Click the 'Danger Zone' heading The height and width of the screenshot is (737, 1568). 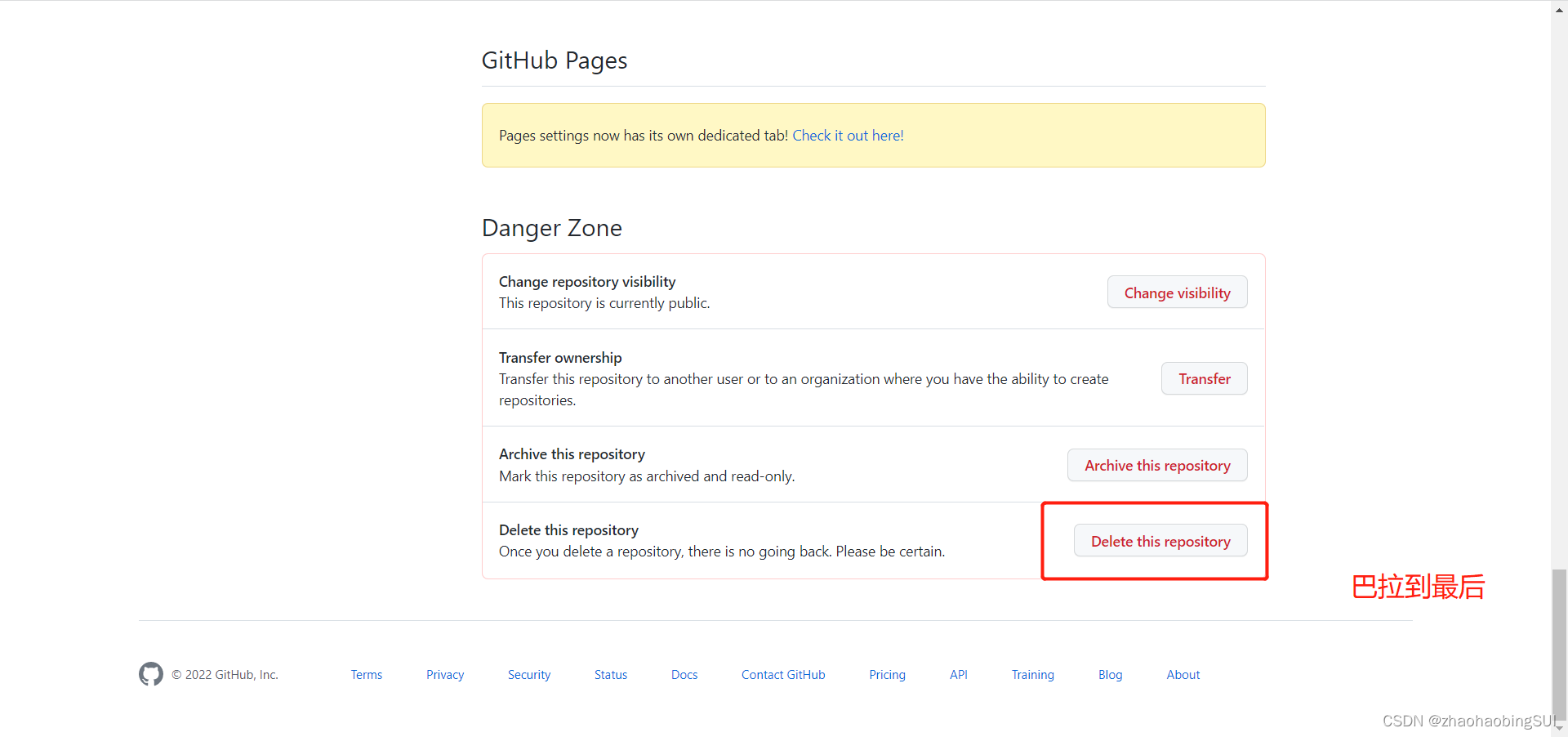click(552, 228)
